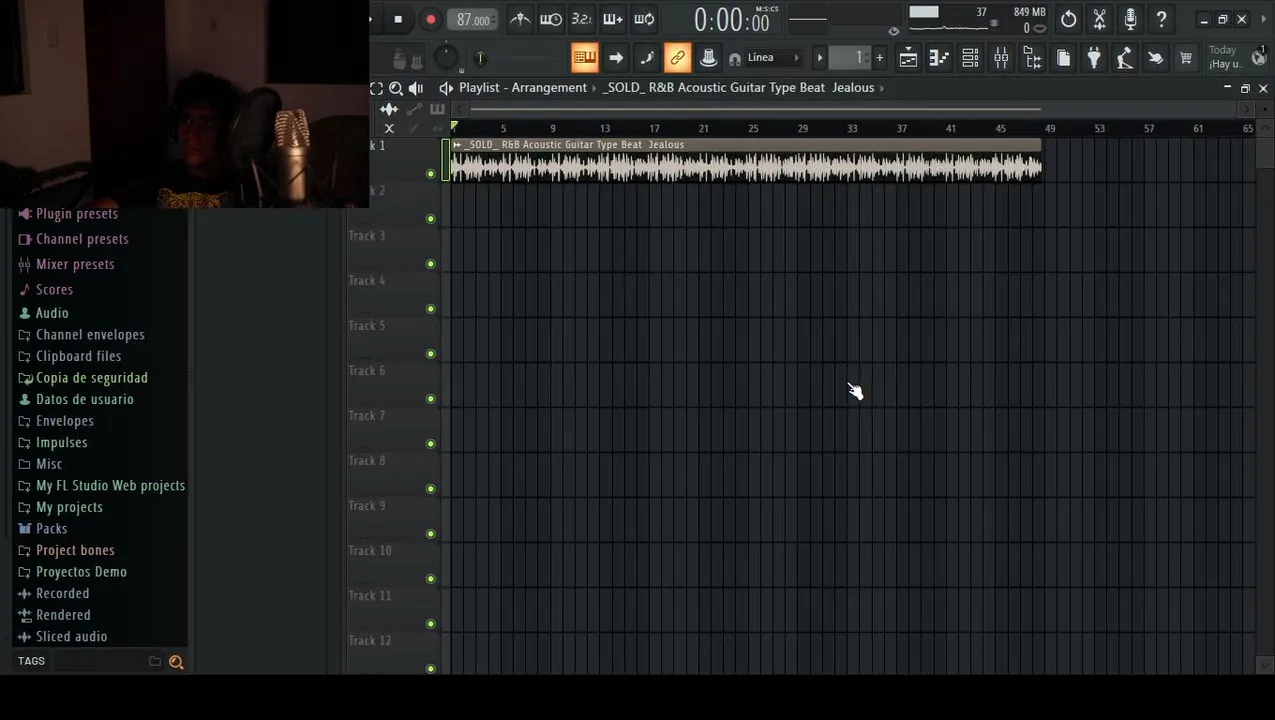Add new pattern with plus button
Image resolution: width=1275 pixels, height=720 pixels.
coord(880,58)
